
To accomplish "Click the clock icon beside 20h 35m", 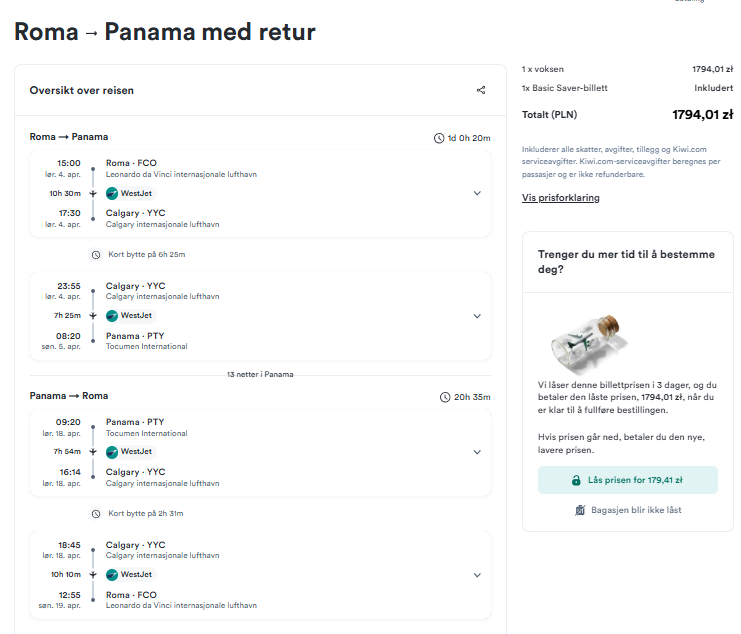I will (445, 397).
